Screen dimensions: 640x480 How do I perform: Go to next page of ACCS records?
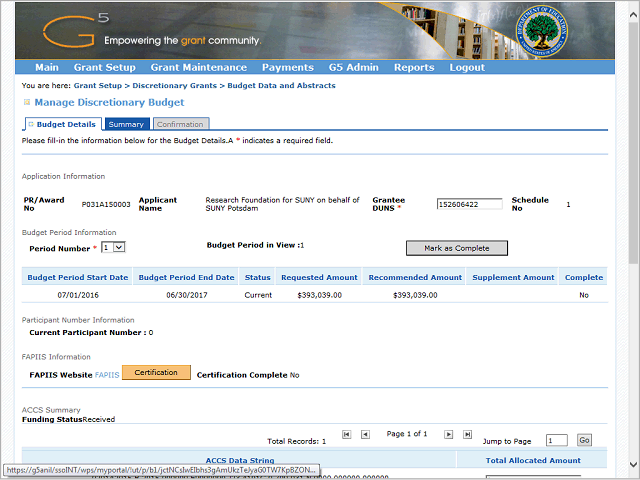click(x=449, y=434)
